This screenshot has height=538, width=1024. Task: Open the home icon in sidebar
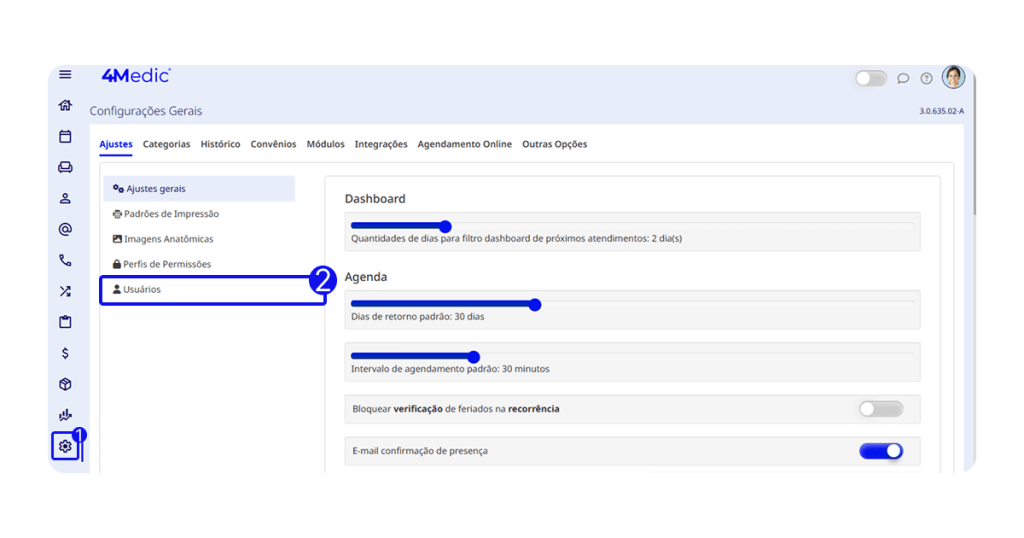pyautogui.click(x=65, y=105)
